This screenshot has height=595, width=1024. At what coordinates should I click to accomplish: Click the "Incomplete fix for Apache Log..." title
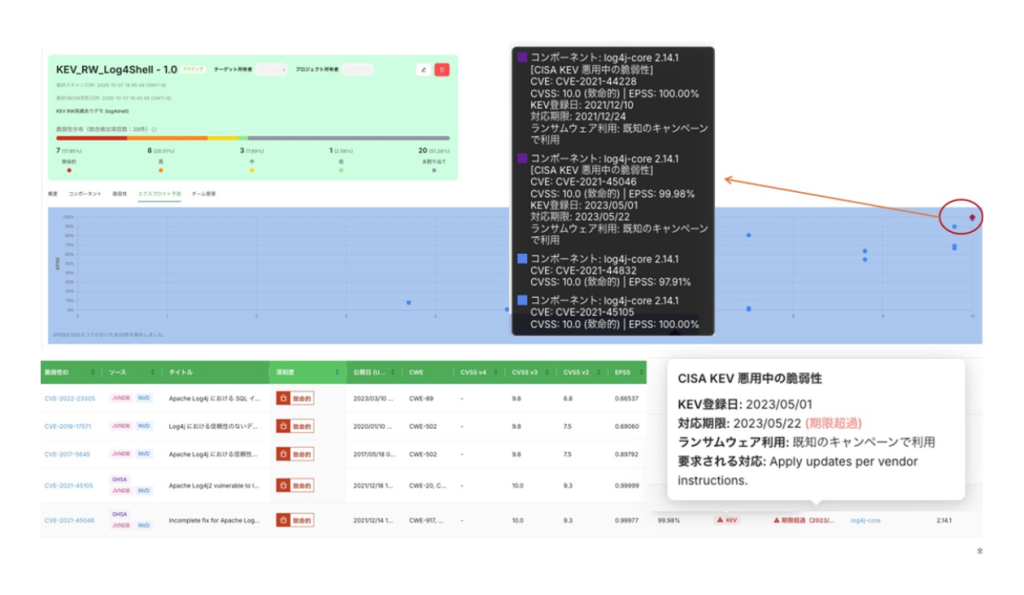click(214, 521)
